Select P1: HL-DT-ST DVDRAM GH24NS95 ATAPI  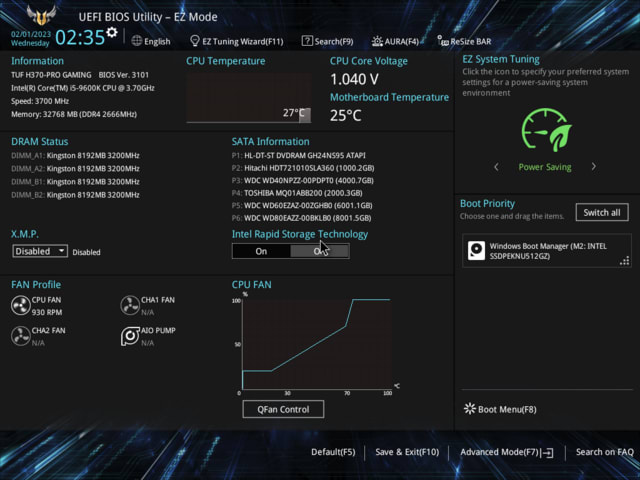(299, 156)
